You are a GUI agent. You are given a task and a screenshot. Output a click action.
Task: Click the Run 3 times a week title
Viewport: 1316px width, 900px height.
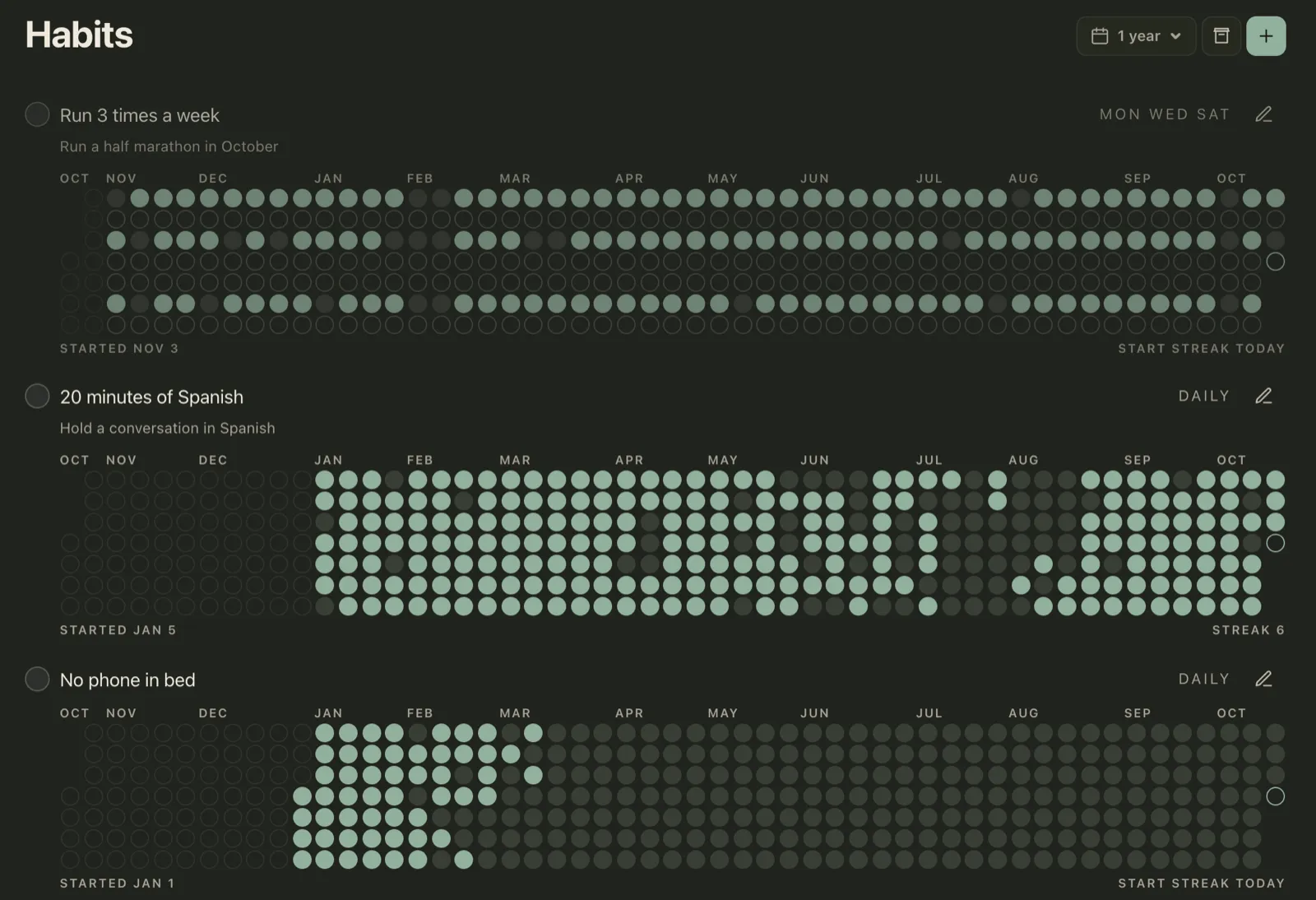pos(140,115)
